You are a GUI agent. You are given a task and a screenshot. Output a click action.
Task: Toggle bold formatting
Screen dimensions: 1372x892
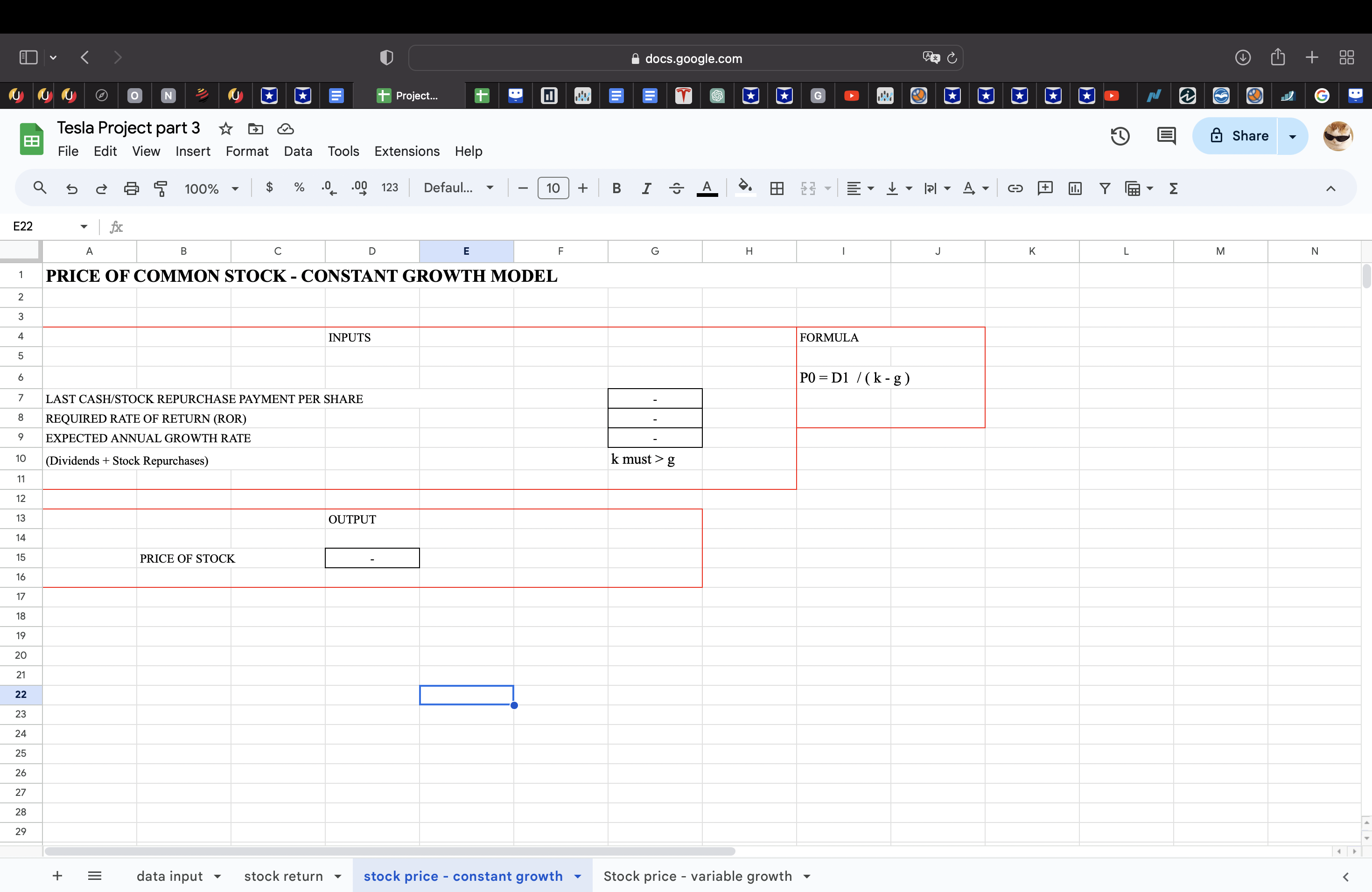[616, 188]
